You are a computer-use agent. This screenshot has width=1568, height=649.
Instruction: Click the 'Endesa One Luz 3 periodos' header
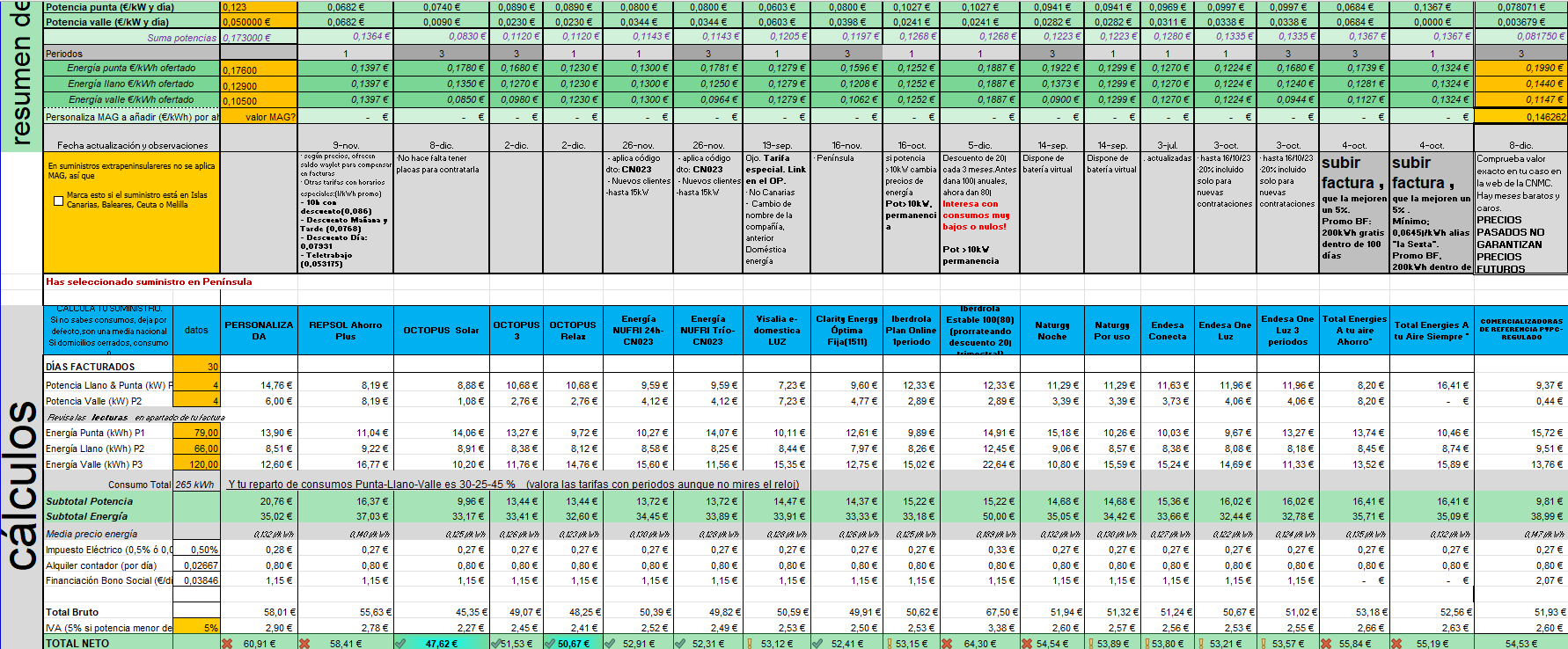coord(1287,331)
